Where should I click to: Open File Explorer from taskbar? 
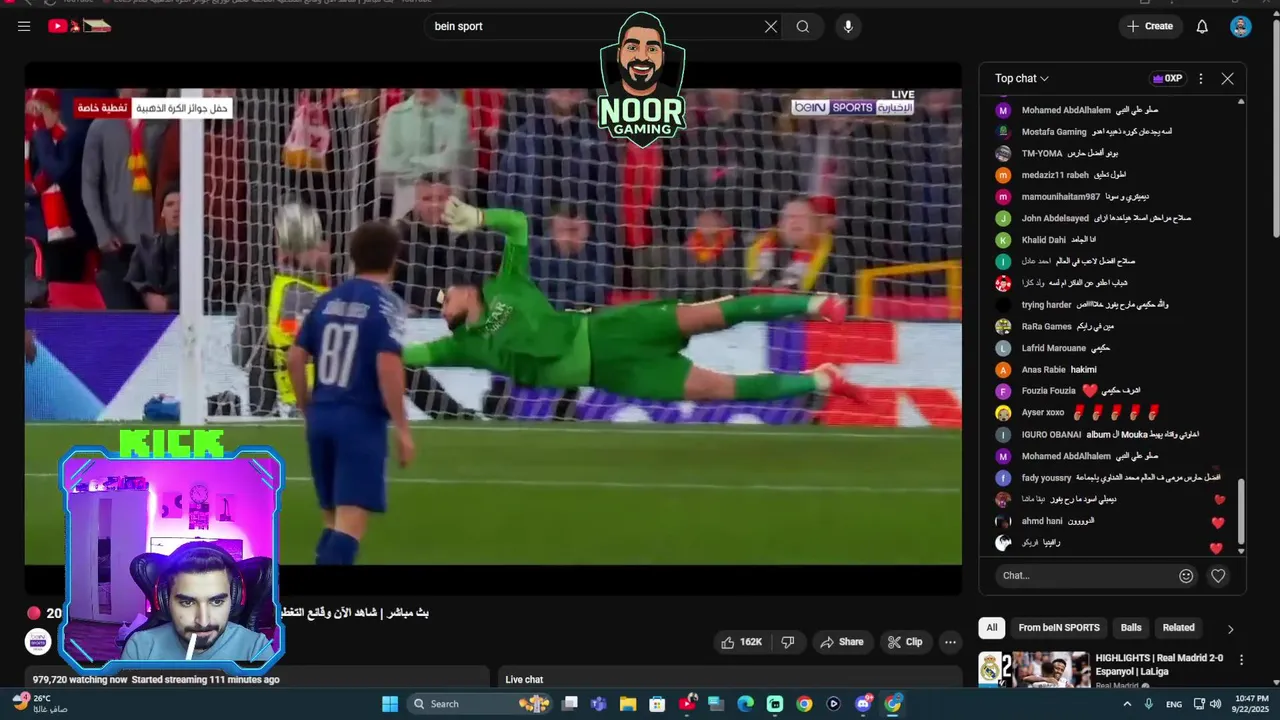(x=628, y=704)
